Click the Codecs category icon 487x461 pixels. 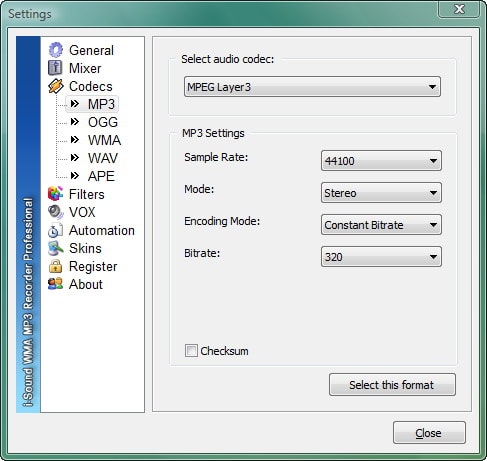tap(55, 86)
